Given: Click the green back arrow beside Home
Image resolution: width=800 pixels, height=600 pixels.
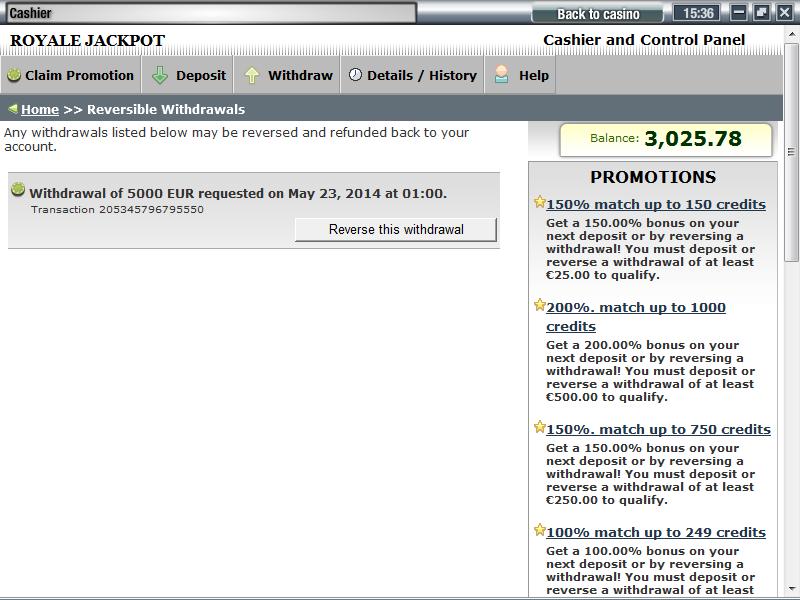Looking at the screenshot, I should [13, 109].
